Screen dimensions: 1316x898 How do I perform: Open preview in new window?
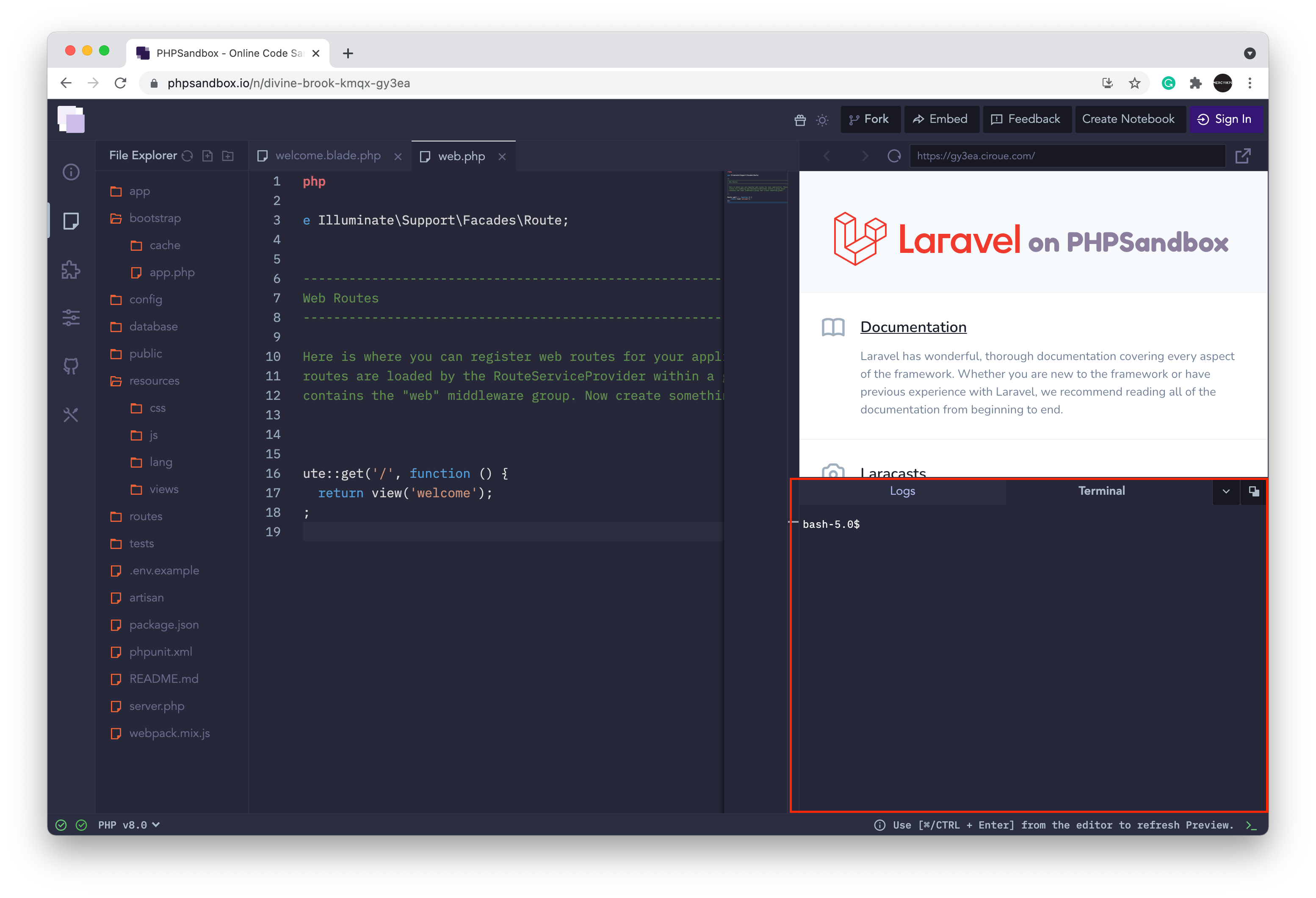pyautogui.click(x=1242, y=156)
